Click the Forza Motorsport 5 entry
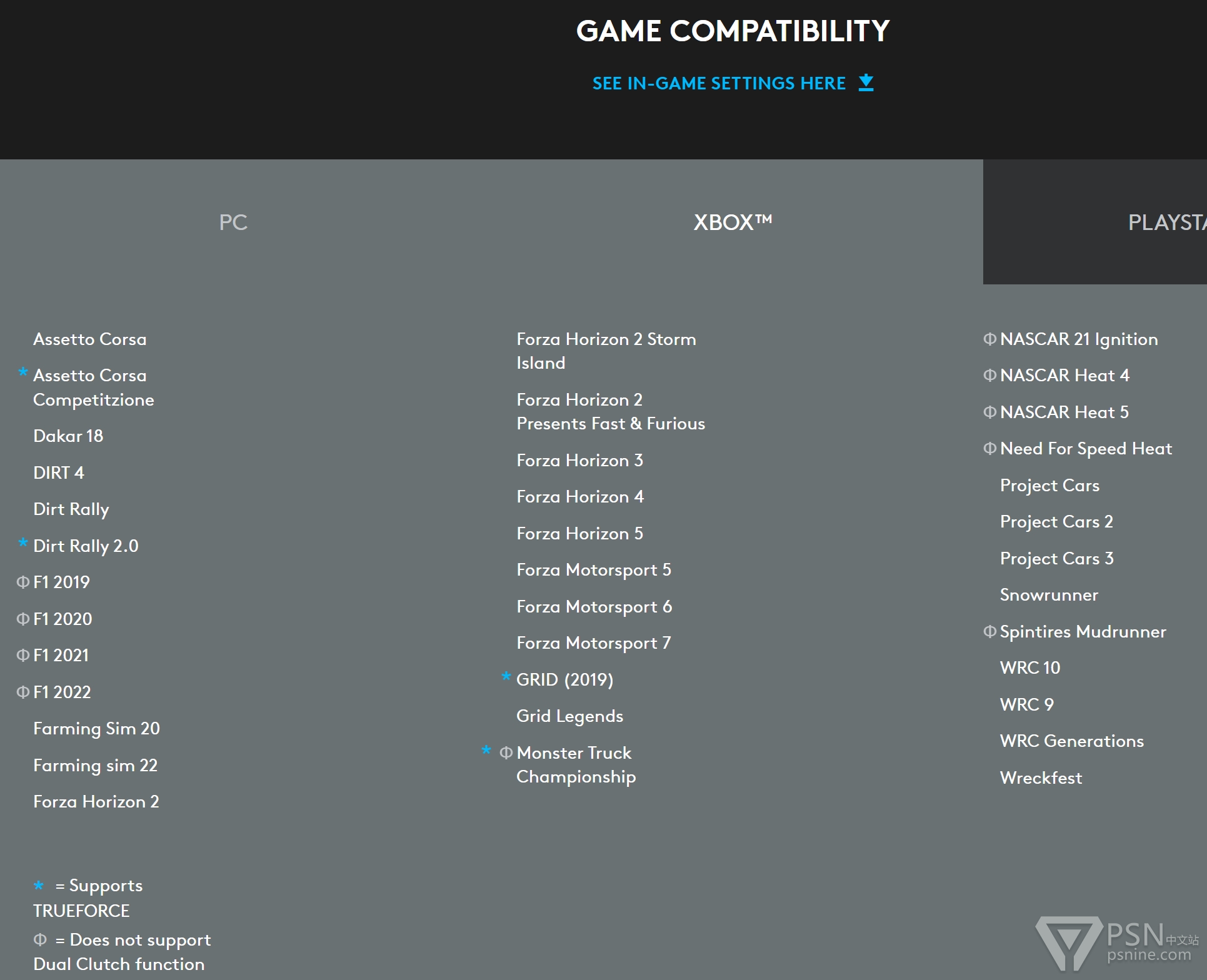The image size is (1207, 980). click(x=594, y=570)
